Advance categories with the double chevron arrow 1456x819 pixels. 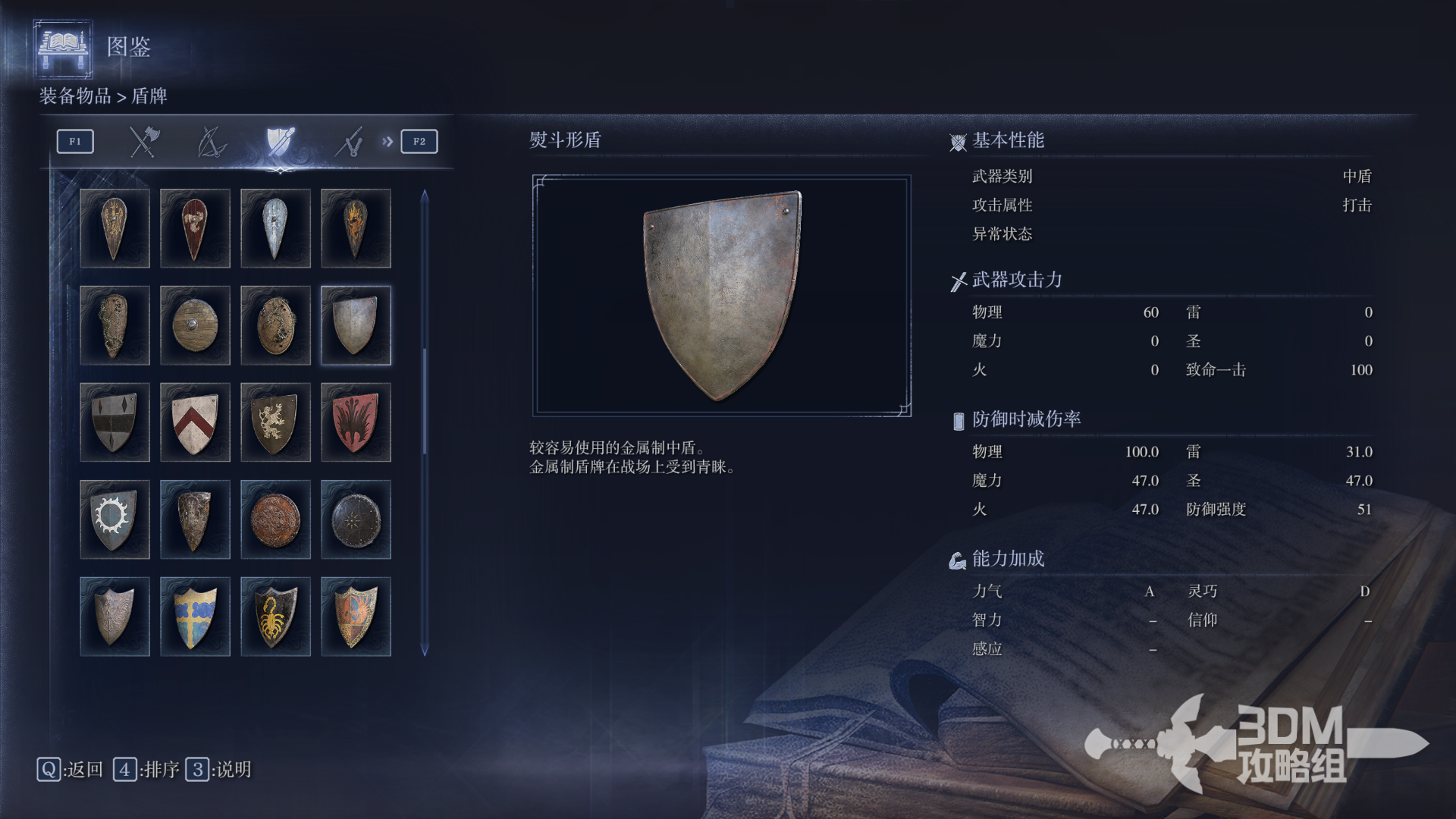tap(388, 141)
